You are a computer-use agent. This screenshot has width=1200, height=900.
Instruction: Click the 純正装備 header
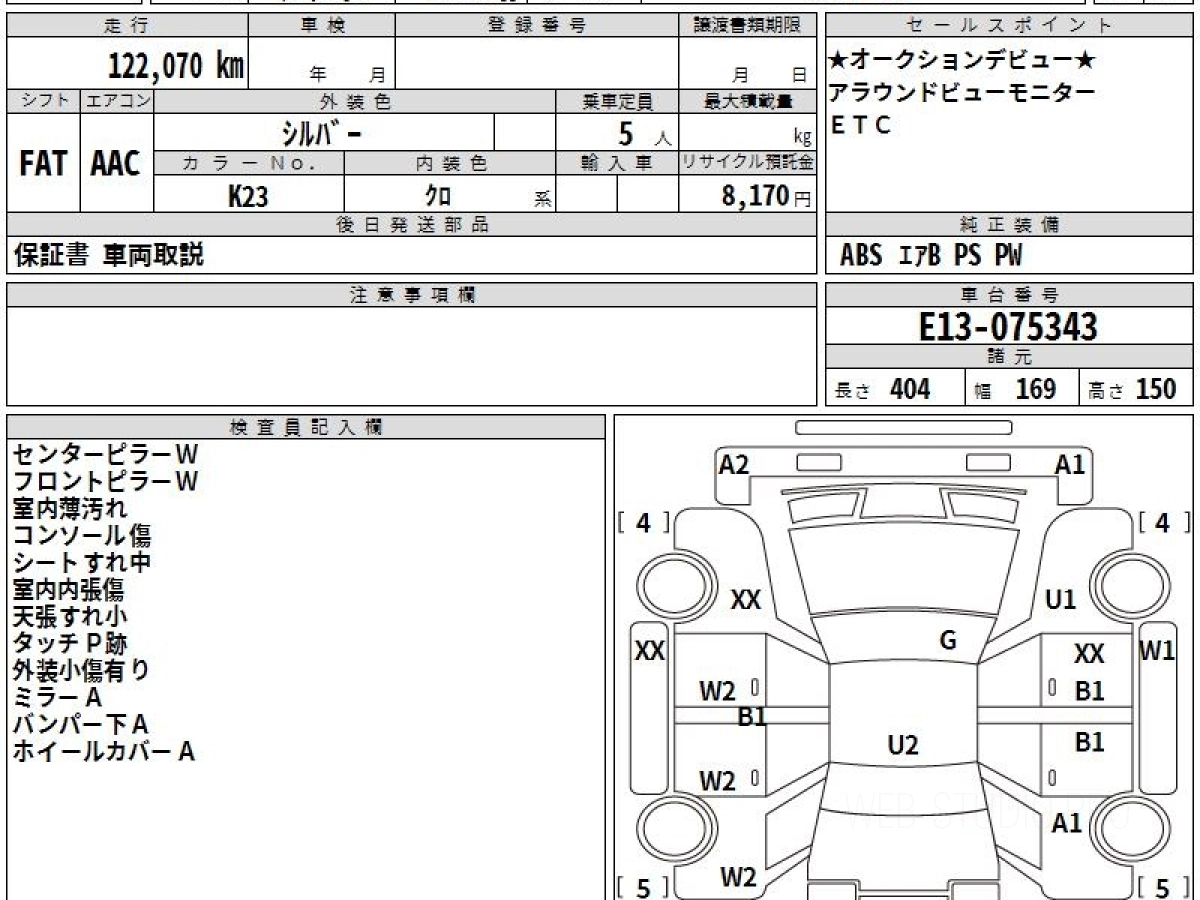point(1009,225)
